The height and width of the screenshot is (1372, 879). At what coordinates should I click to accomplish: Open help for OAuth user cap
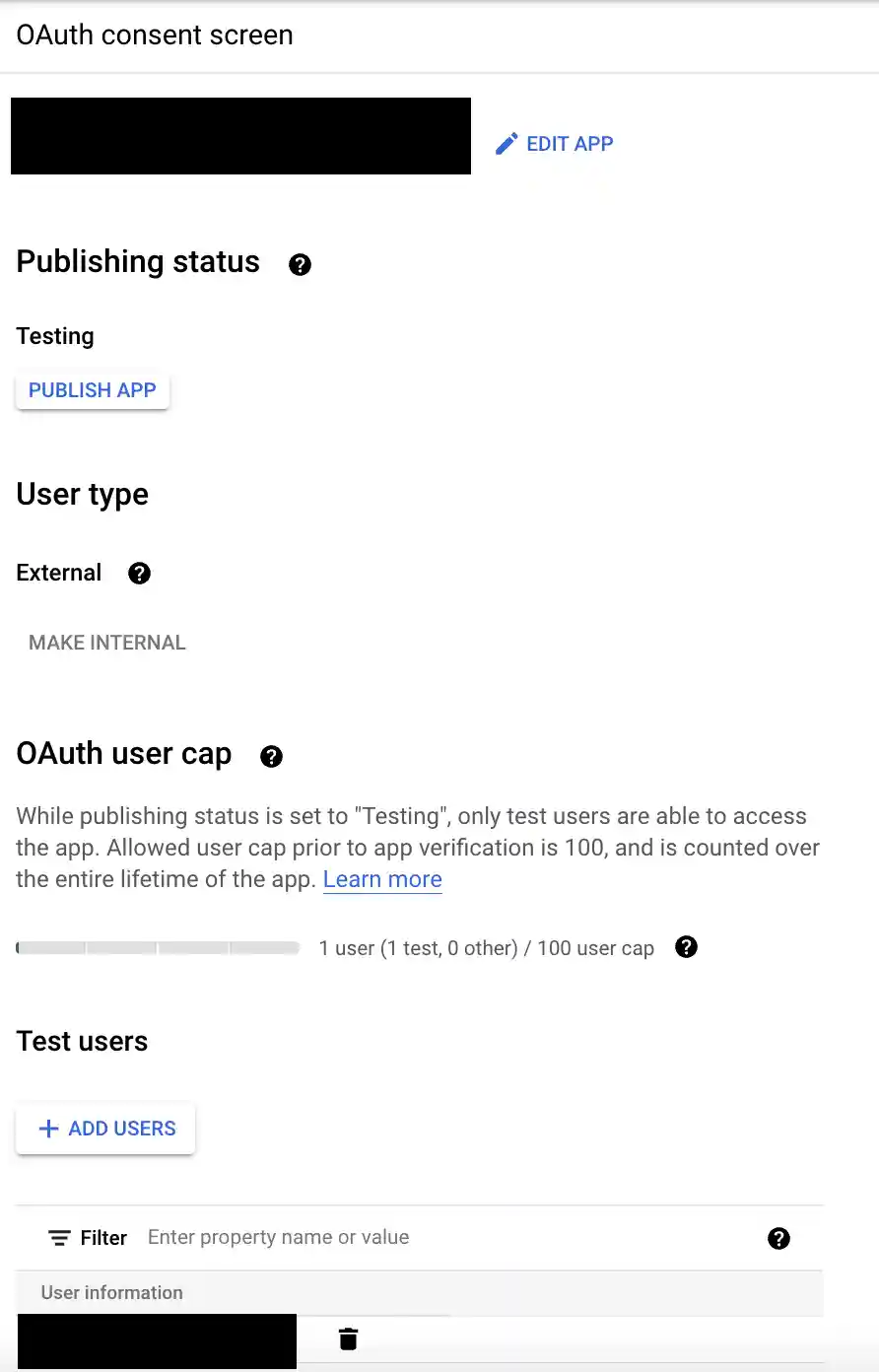tap(271, 756)
